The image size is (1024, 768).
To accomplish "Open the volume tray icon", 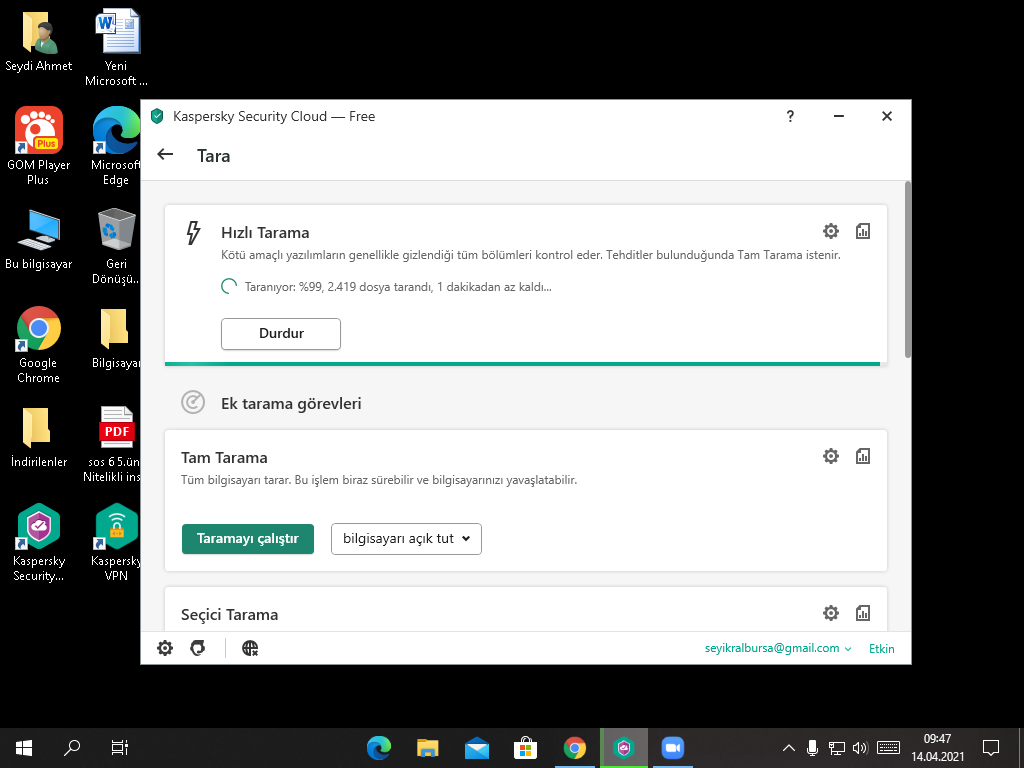I will [860, 748].
